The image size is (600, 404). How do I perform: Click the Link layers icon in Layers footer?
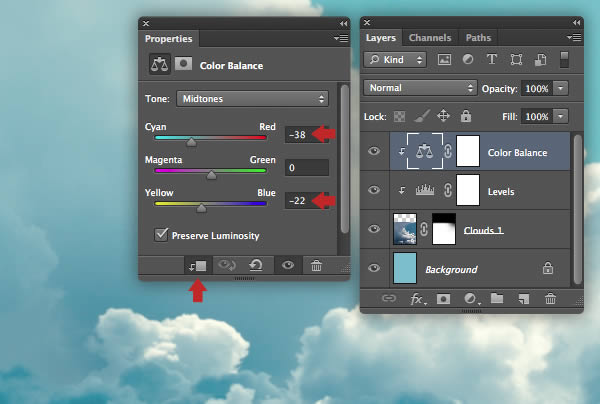point(389,298)
